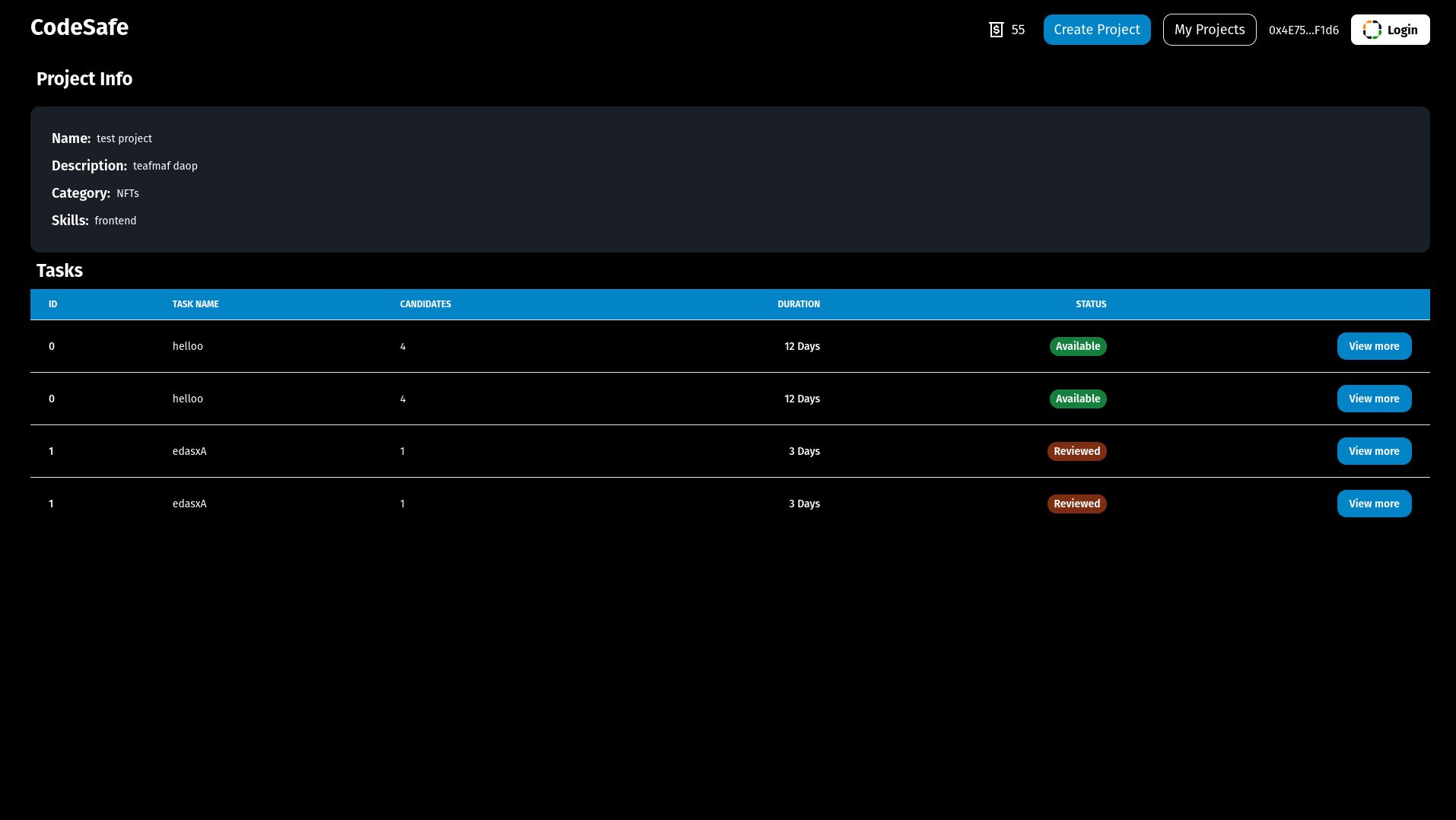The image size is (1456, 820).
Task: Go to My Projects
Action: coord(1209,30)
